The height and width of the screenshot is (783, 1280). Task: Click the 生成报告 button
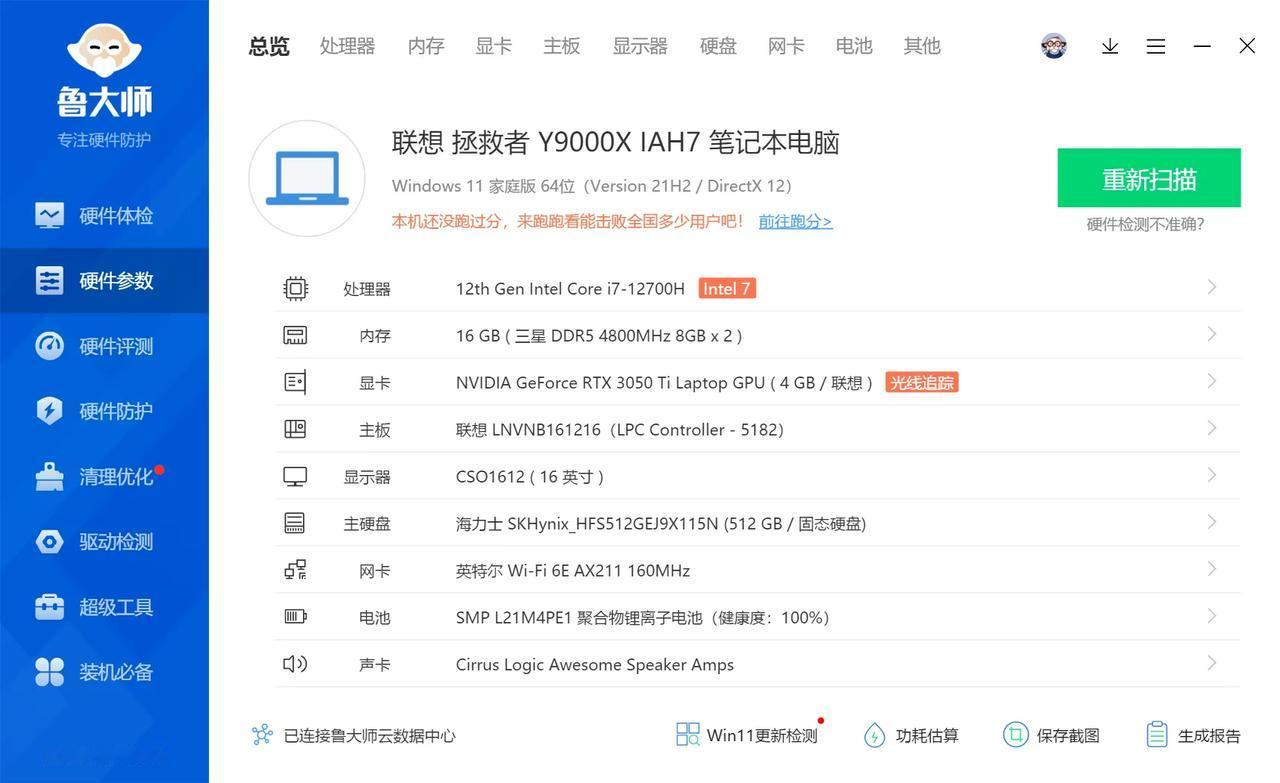click(x=1193, y=735)
